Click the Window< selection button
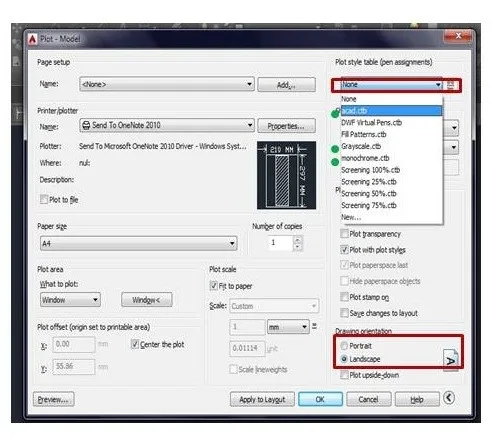 pyautogui.click(x=147, y=300)
